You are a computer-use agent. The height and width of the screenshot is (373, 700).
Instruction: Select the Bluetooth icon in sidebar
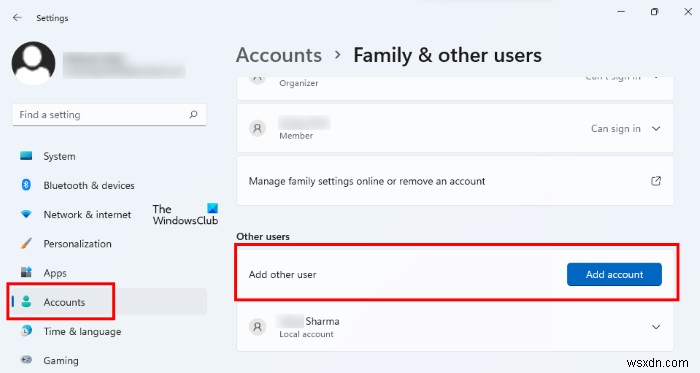(26, 185)
